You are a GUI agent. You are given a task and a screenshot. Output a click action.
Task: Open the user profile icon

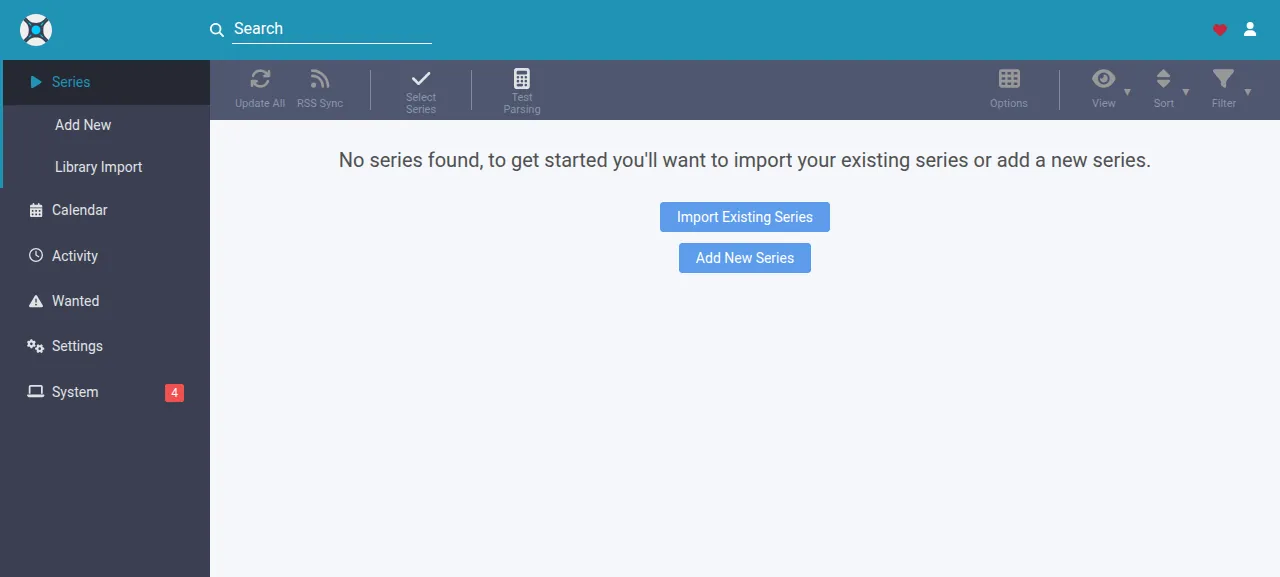(1250, 29)
